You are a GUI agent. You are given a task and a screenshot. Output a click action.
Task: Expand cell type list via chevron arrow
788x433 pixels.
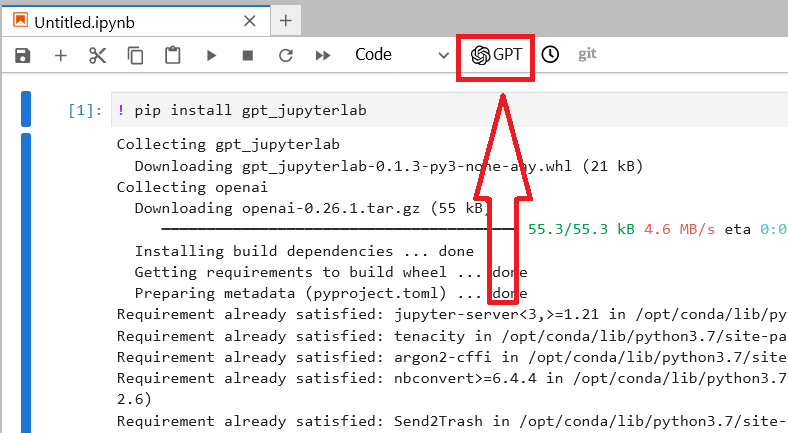tap(443, 55)
